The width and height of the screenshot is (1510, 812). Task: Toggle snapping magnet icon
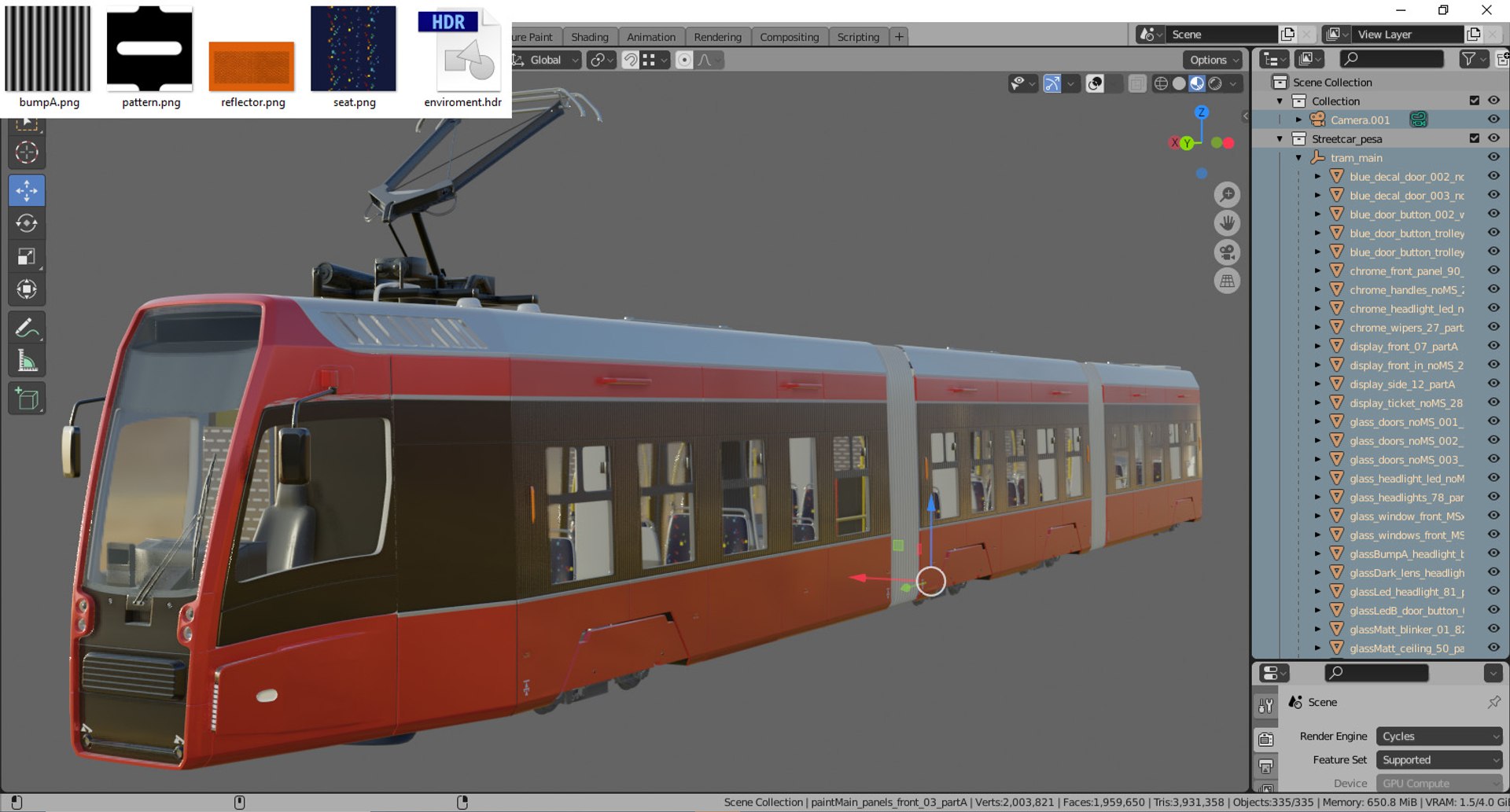coord(631,60)
